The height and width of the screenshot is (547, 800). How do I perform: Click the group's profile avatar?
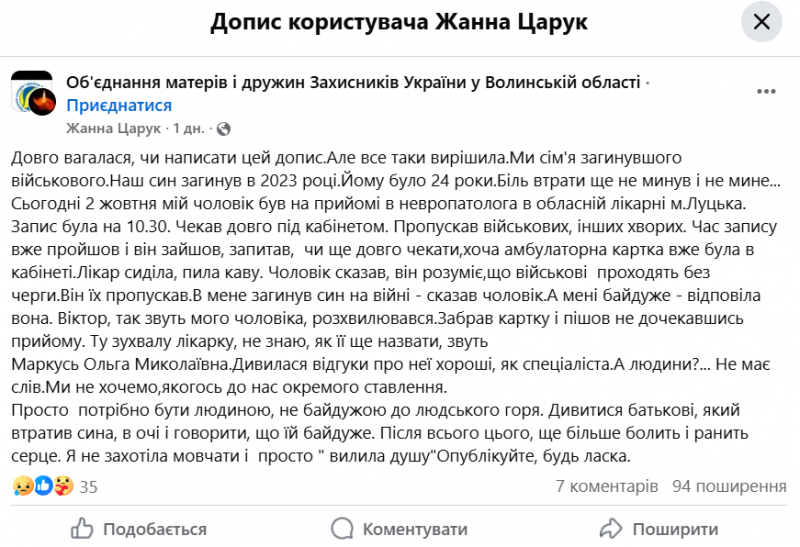pos(32,93)
